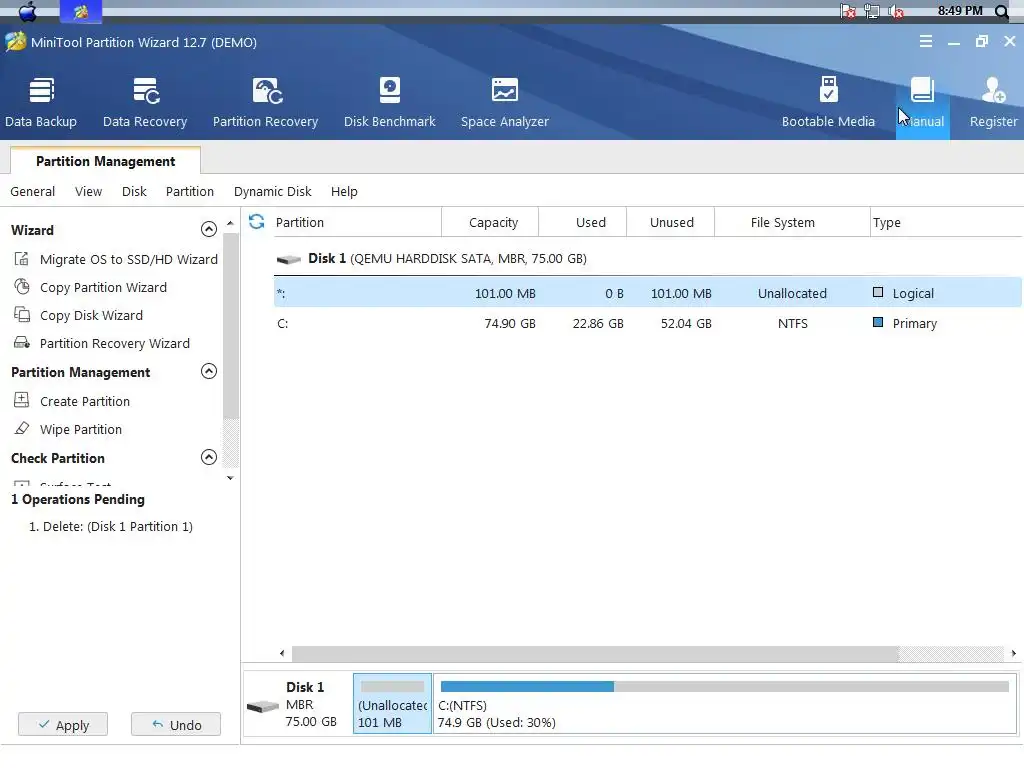Open the Help menu

pyautogui.click(x=344, y=191)
